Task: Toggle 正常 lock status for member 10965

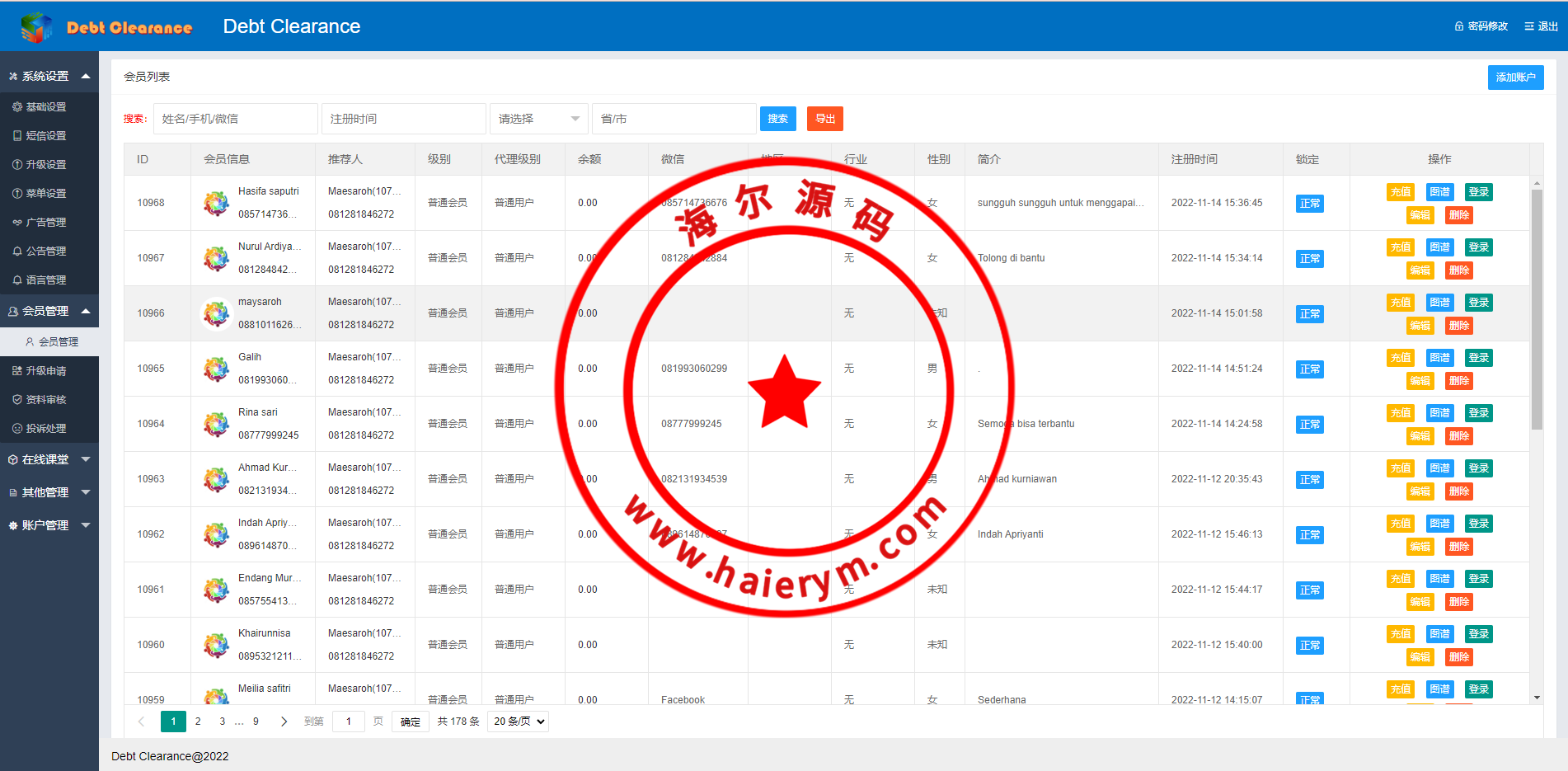Action: pyautogui.click(x=1309, y=369)
